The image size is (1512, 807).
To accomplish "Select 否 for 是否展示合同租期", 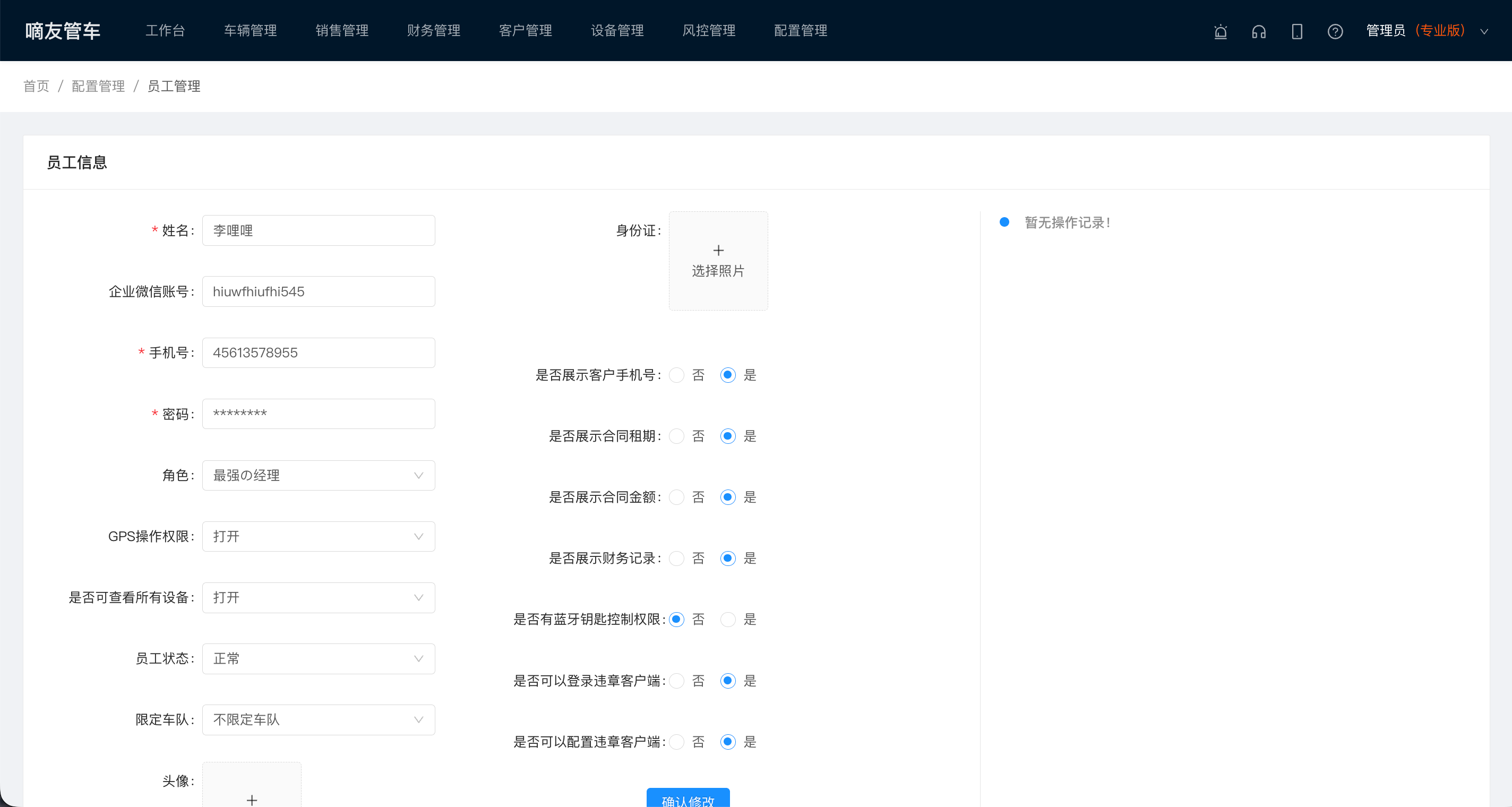I will 676,436.
